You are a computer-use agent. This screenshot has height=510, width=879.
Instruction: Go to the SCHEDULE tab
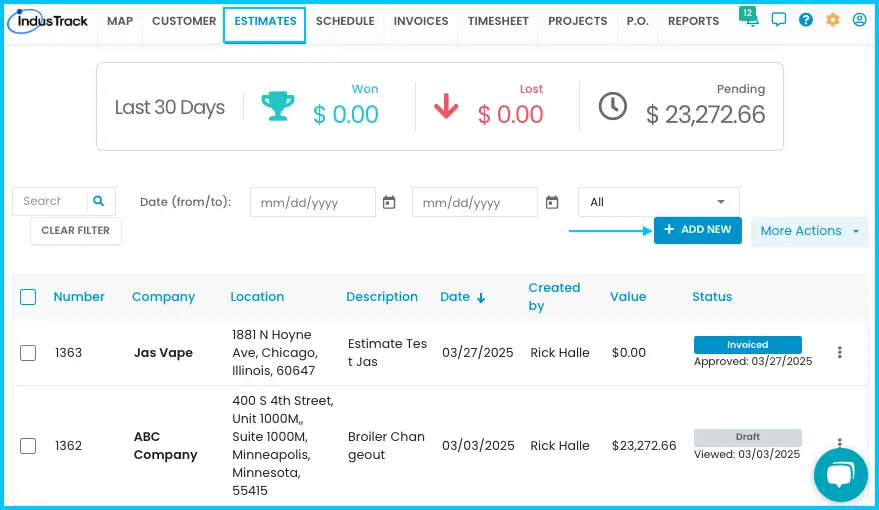pyautogui.click(x=345, y=21)
